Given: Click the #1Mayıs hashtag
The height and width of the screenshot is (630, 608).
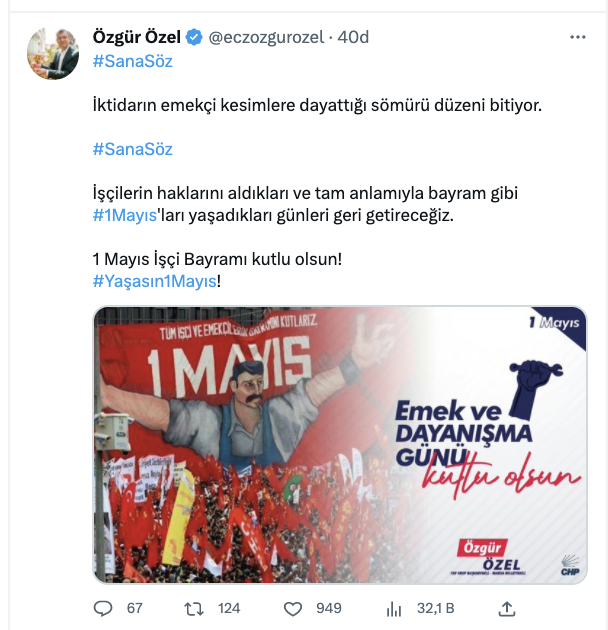Looking at the screenshot, I should coord(125,215).
